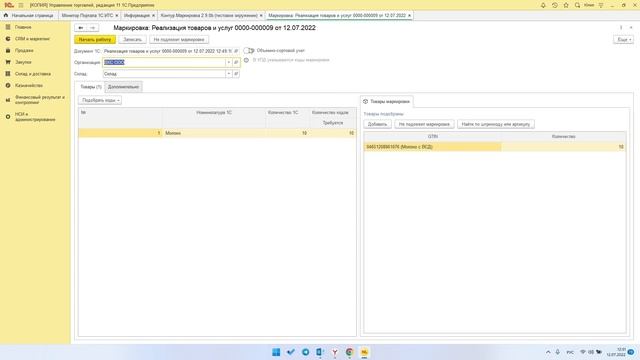The image size is (640, 360).
Task: Select the Молоко row in goods table
Action: (217, 133)
